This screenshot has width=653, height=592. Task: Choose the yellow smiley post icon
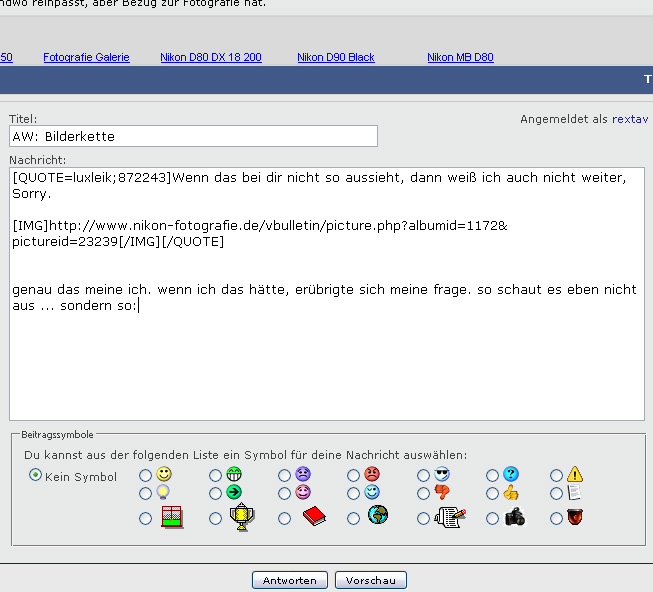(164, 474)
